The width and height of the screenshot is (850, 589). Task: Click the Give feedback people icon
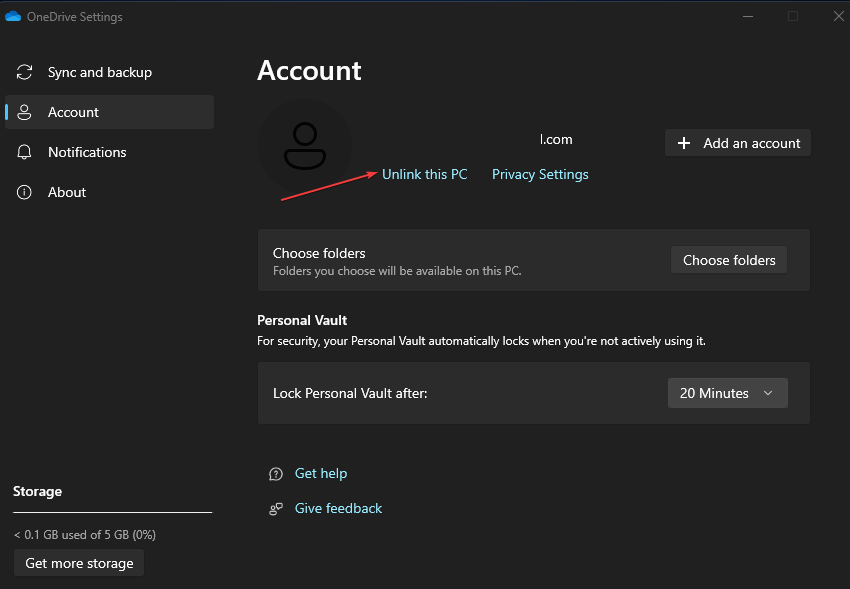pyautogui.click(x=276, y=509)
